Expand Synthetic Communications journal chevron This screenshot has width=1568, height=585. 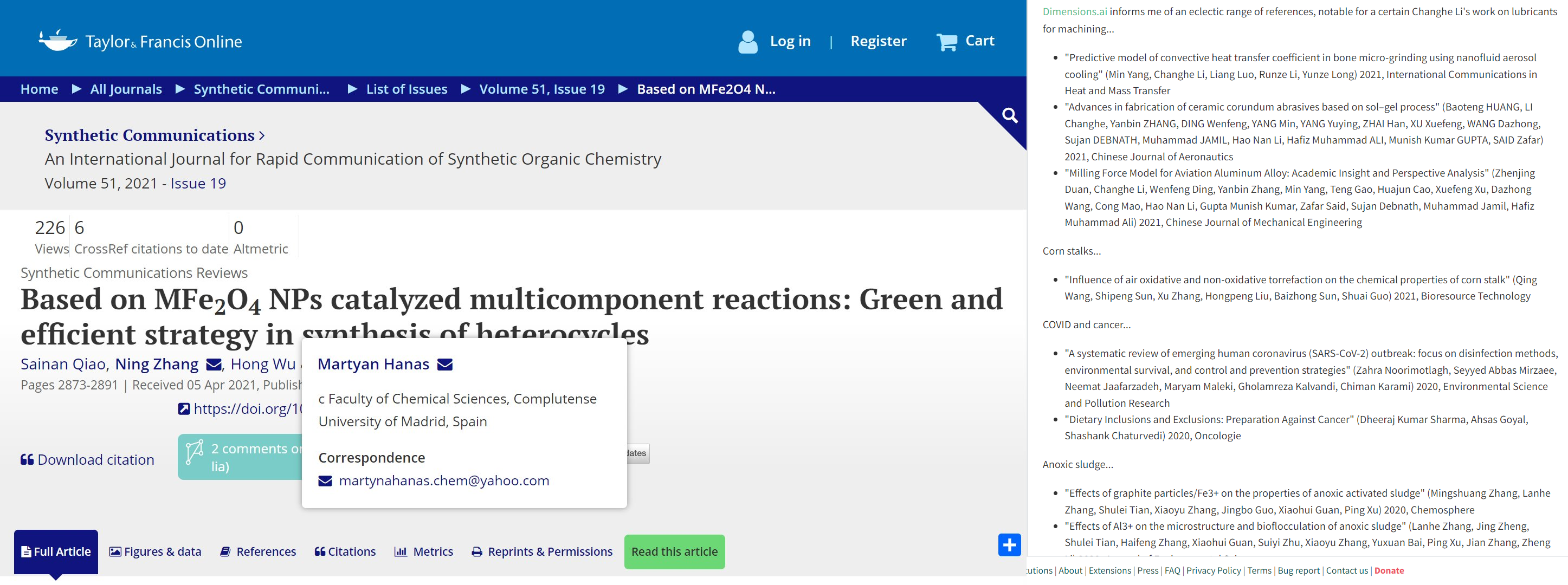[262, 135]
